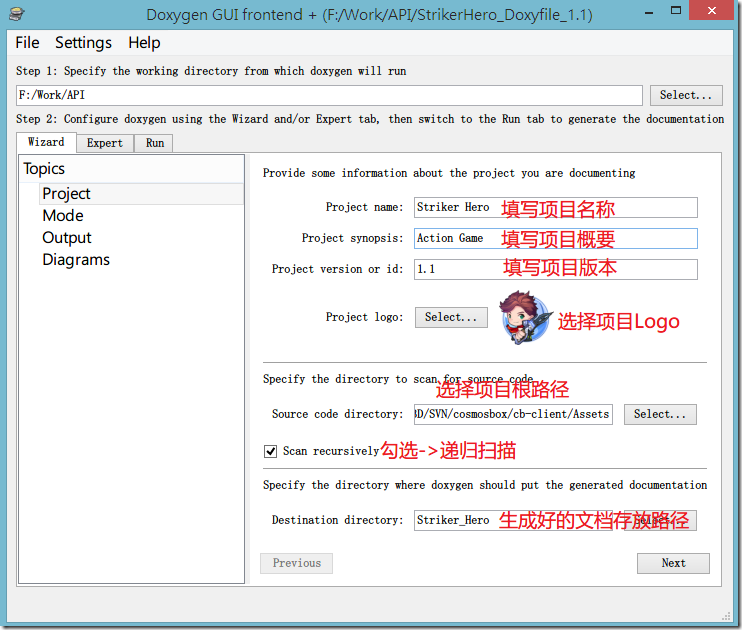Minimize the Doxygen window
Screen dimensions: 742x630
pos(649,12)
